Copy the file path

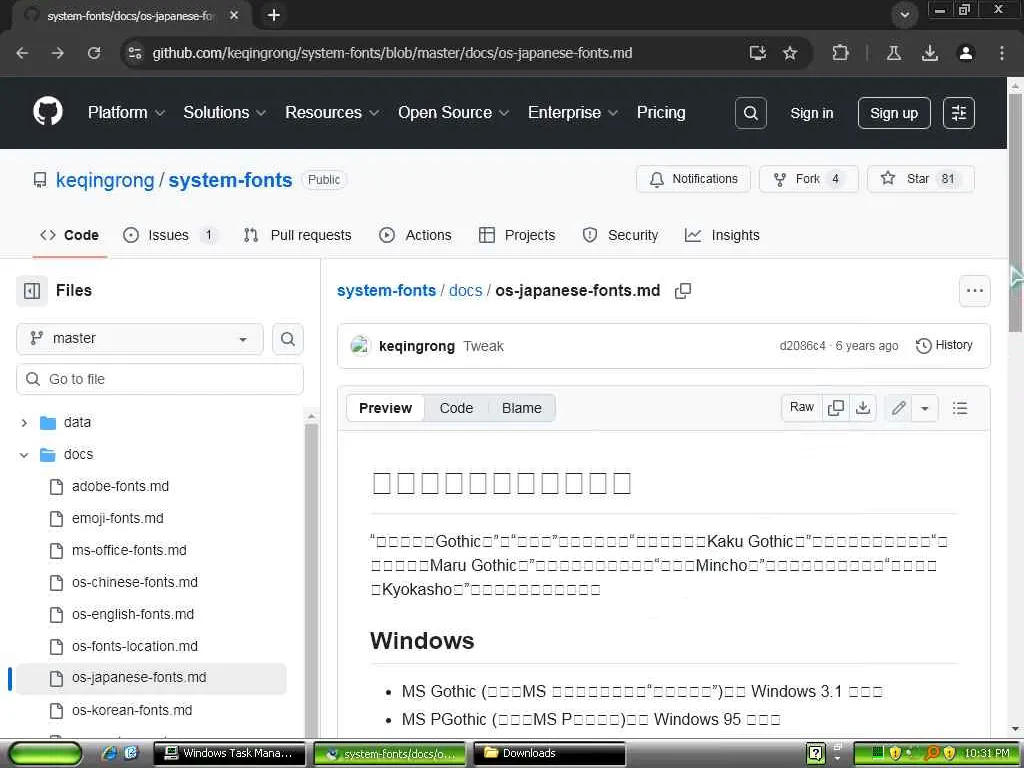point(682,291)
